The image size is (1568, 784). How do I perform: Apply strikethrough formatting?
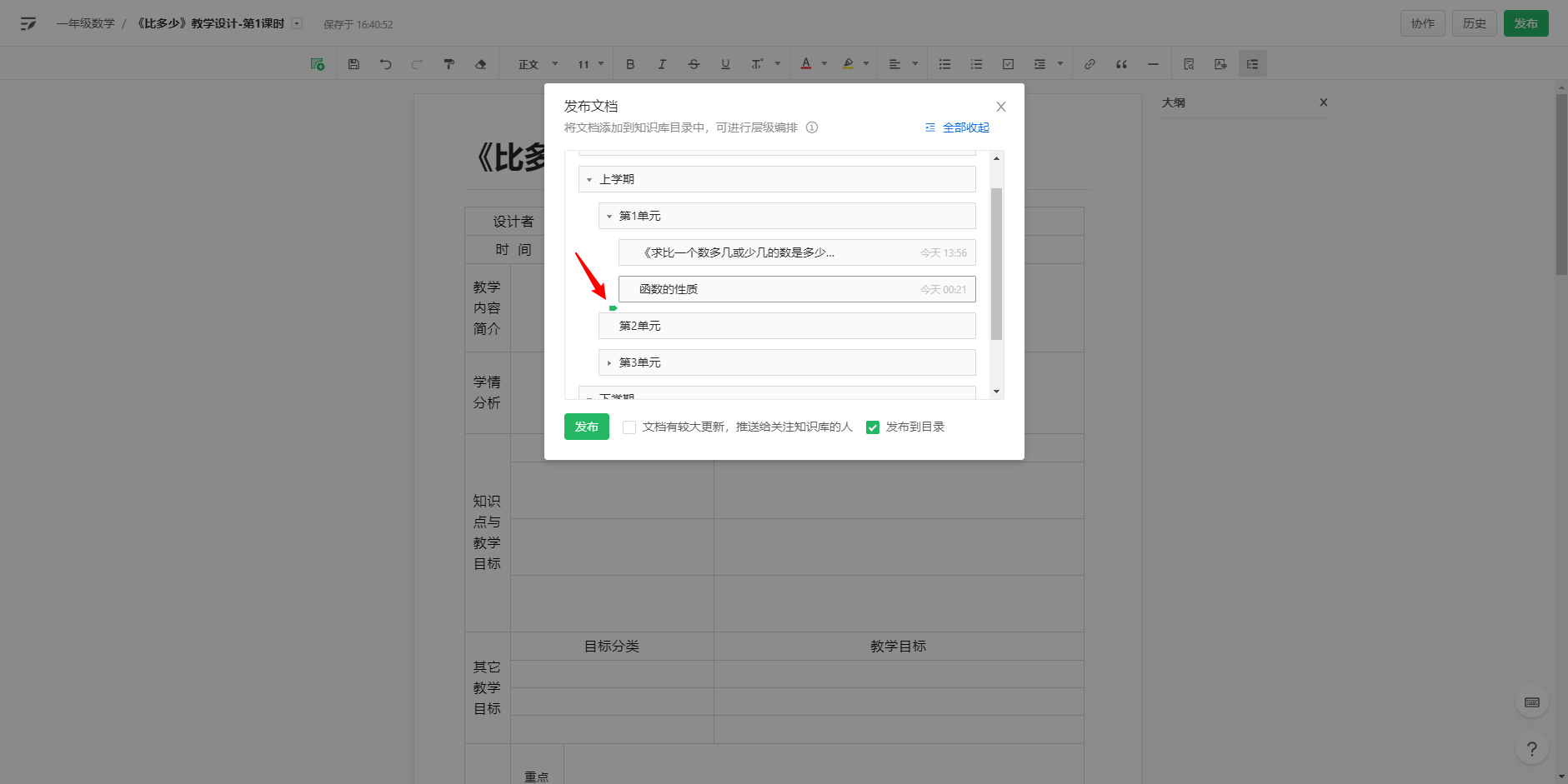694,64
